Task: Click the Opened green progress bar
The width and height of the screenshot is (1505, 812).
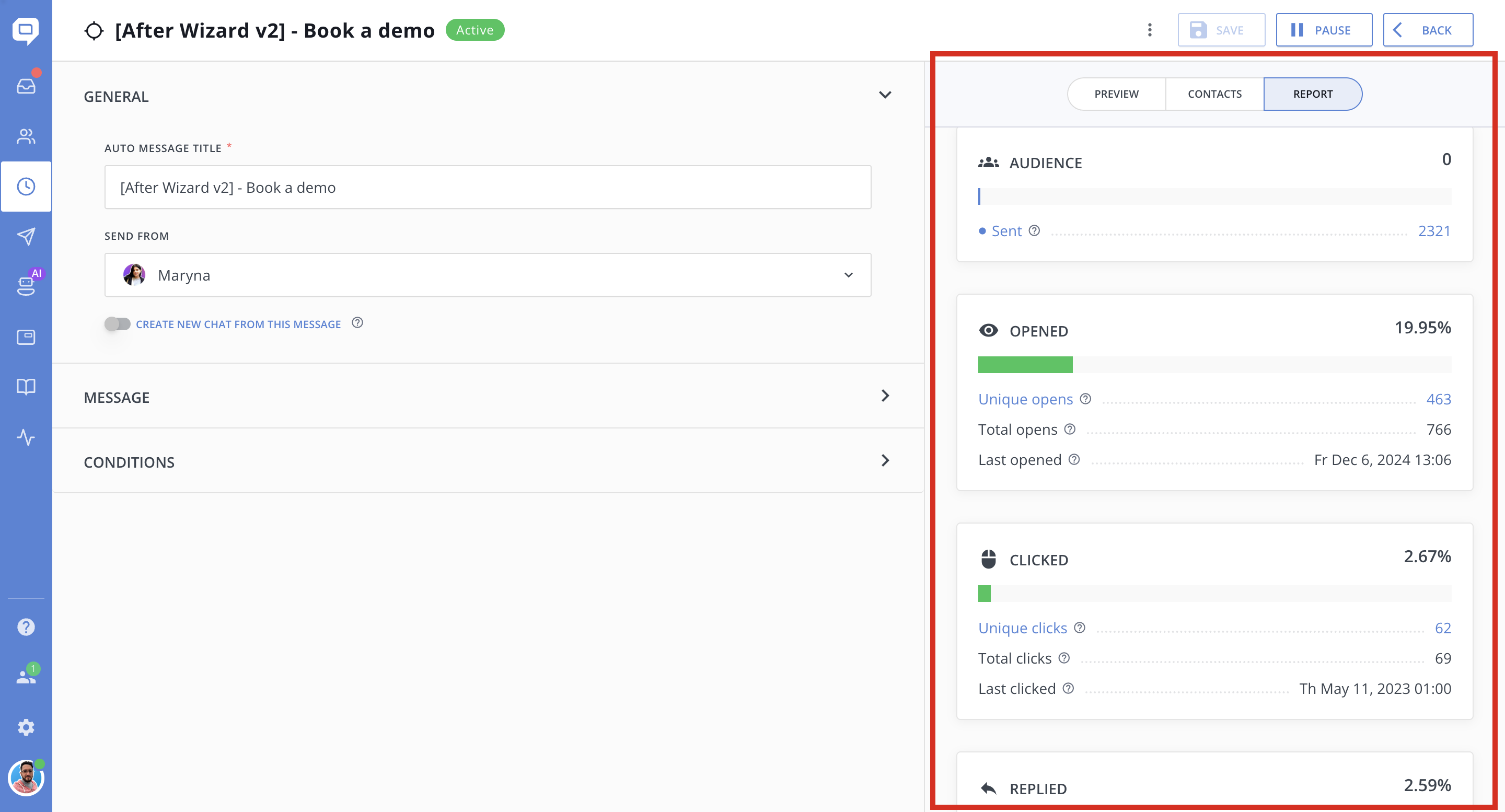Action: 1025,365
